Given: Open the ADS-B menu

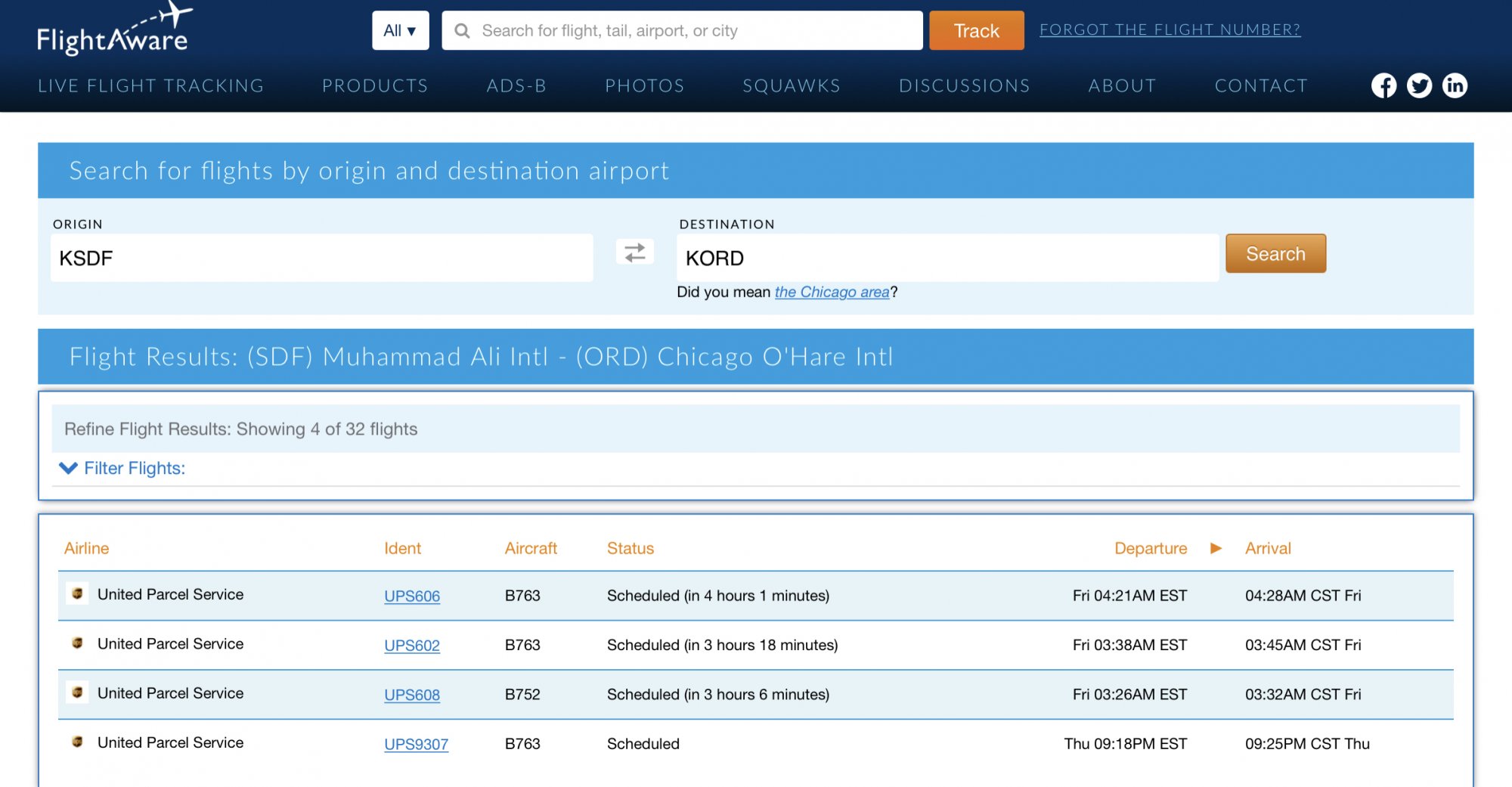Looking at the screenshot, I should pyautogui.click(x=516, y=85).
